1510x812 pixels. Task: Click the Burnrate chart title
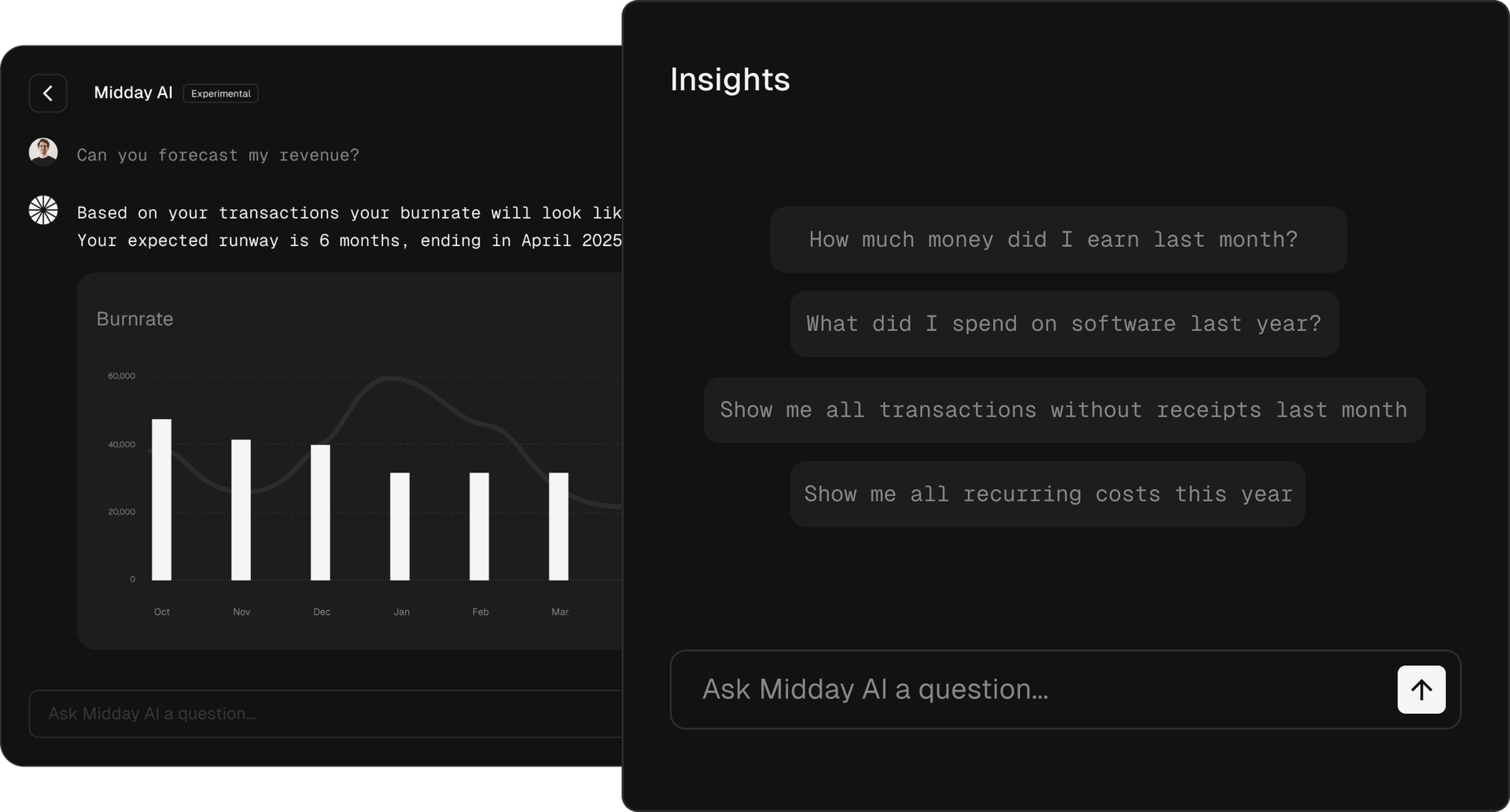click(134, 319)
